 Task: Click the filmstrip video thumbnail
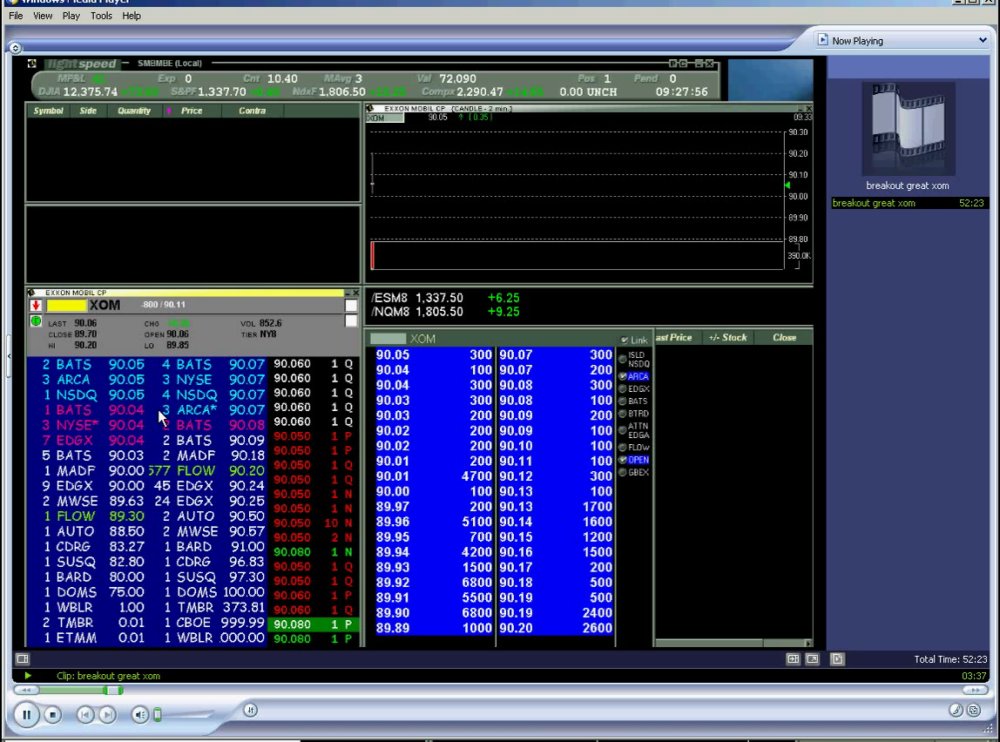pos(908,128)
